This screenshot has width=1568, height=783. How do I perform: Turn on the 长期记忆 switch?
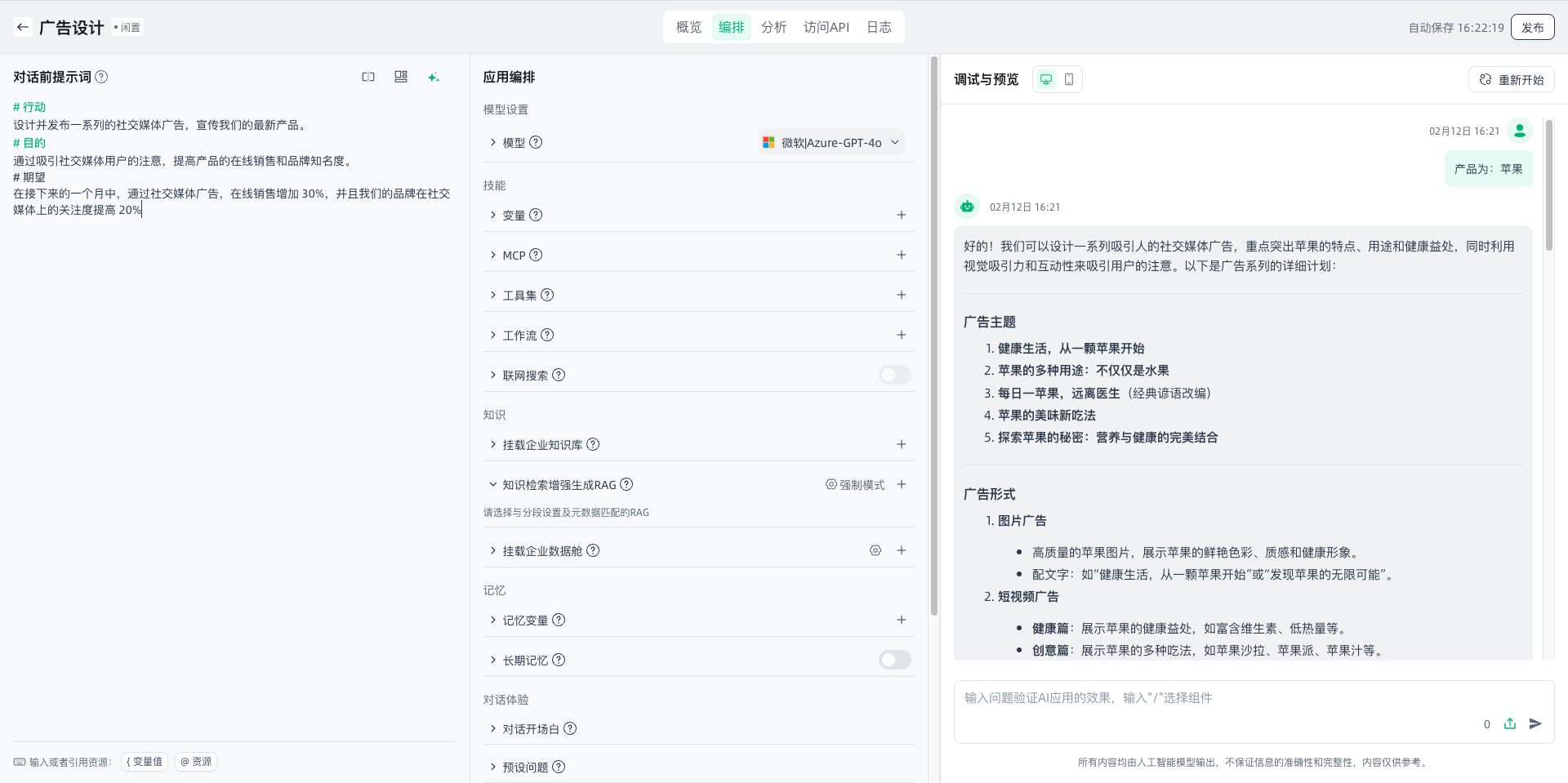point(894,660)
